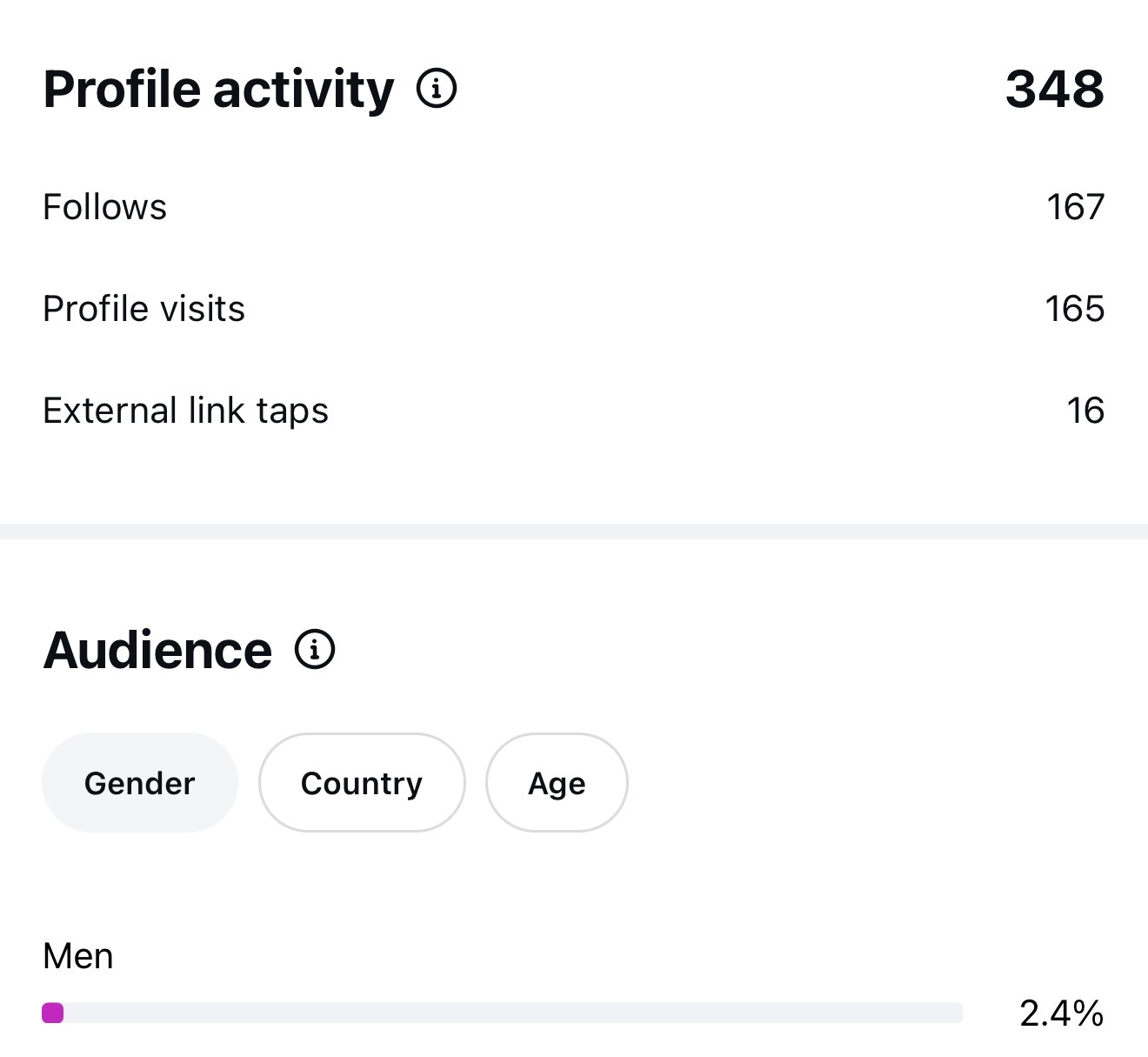Click the 2.4% Men percentage value
The width and height of the screenshot is (1148, 1057).
tap(1061, 1014)
